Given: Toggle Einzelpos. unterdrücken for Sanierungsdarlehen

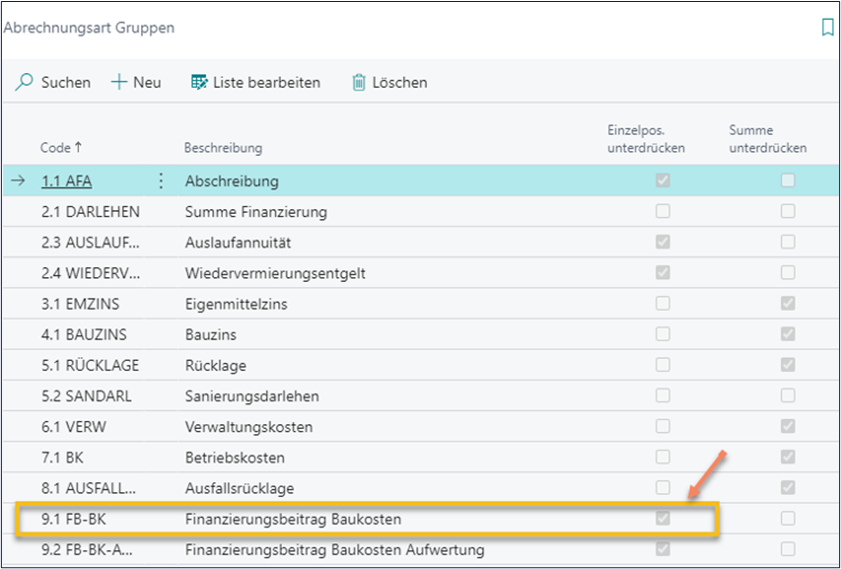Looking at the screenshot, I should (x=663, y=396).
